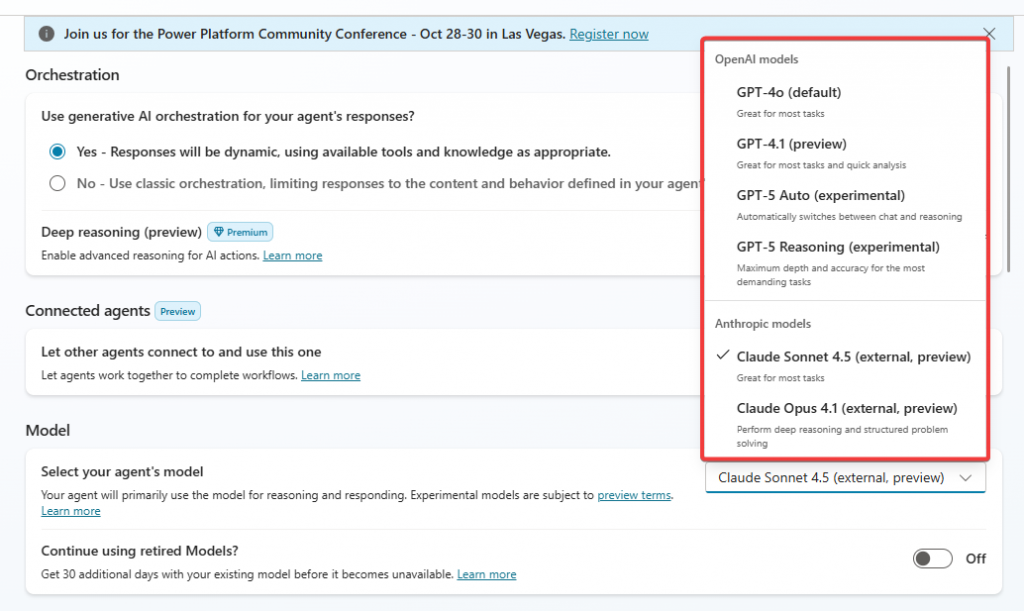Click the model dropdown chevron arrow
Image resolution: width=1024 pixels, height=611 pixels.
(965, 478)
